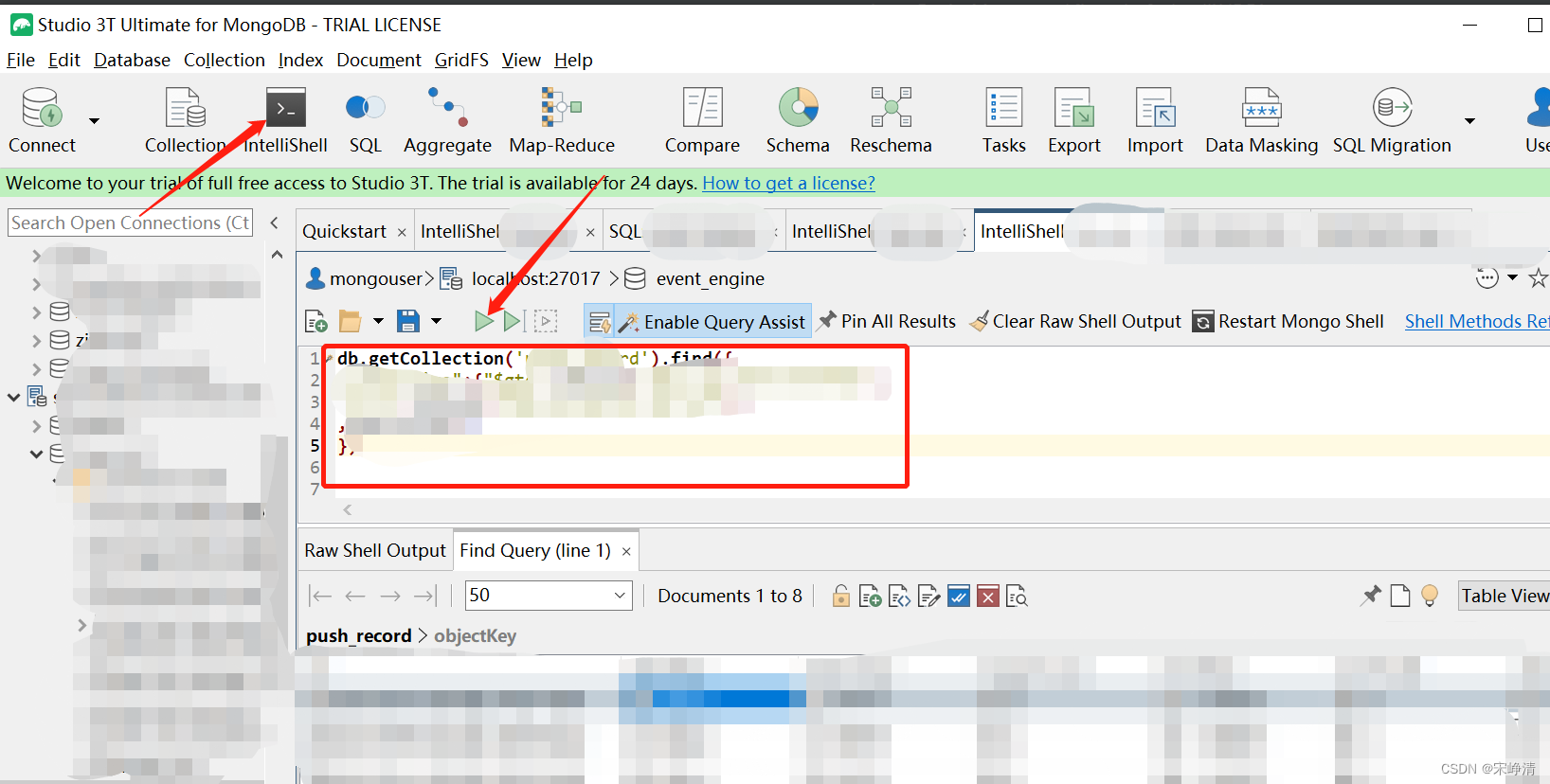Screen dimensions: 1550x784
Task: Click the Import toolbar icon
Action: [x=1155, y=120]
